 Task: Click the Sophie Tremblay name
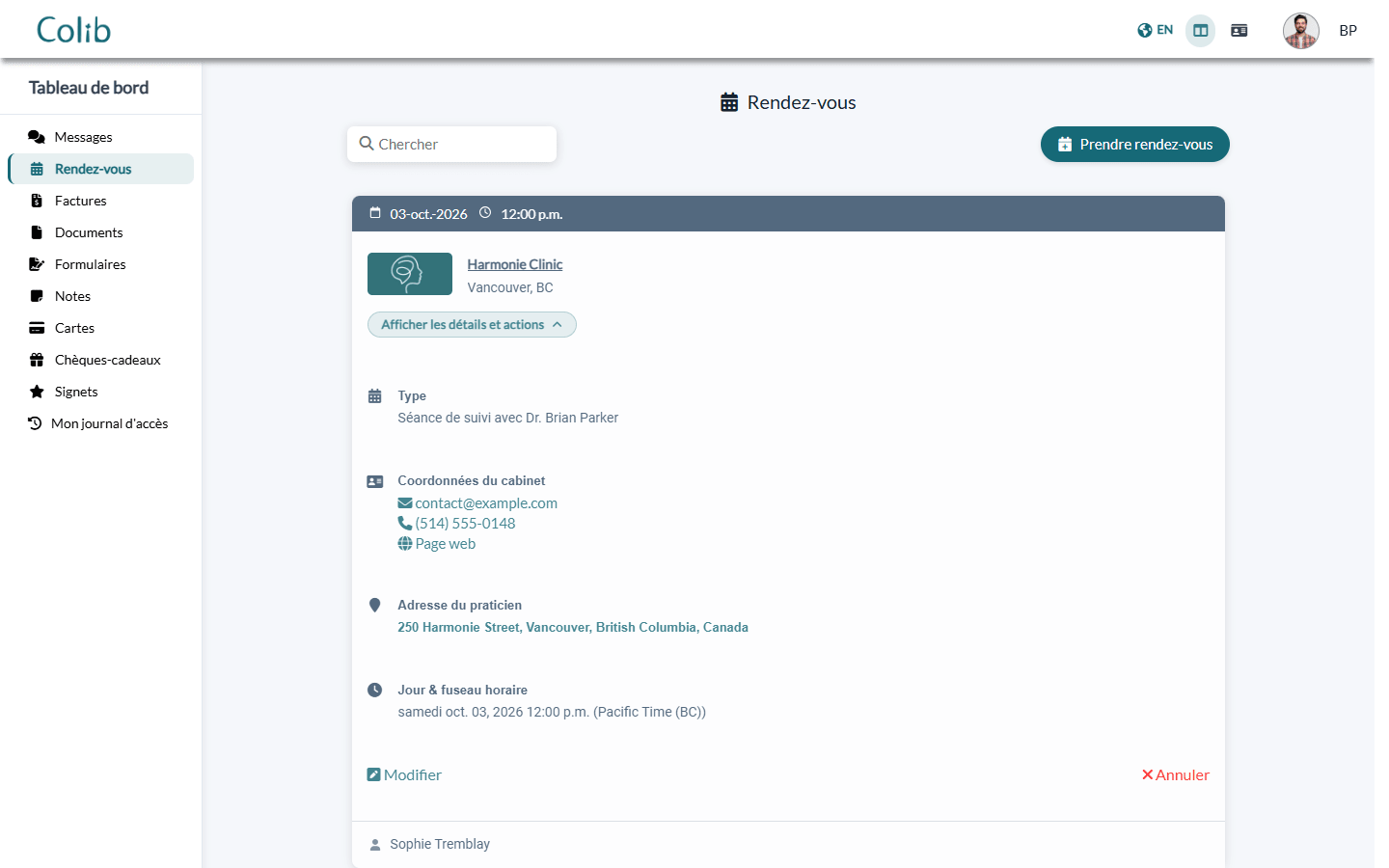point(440,845)
